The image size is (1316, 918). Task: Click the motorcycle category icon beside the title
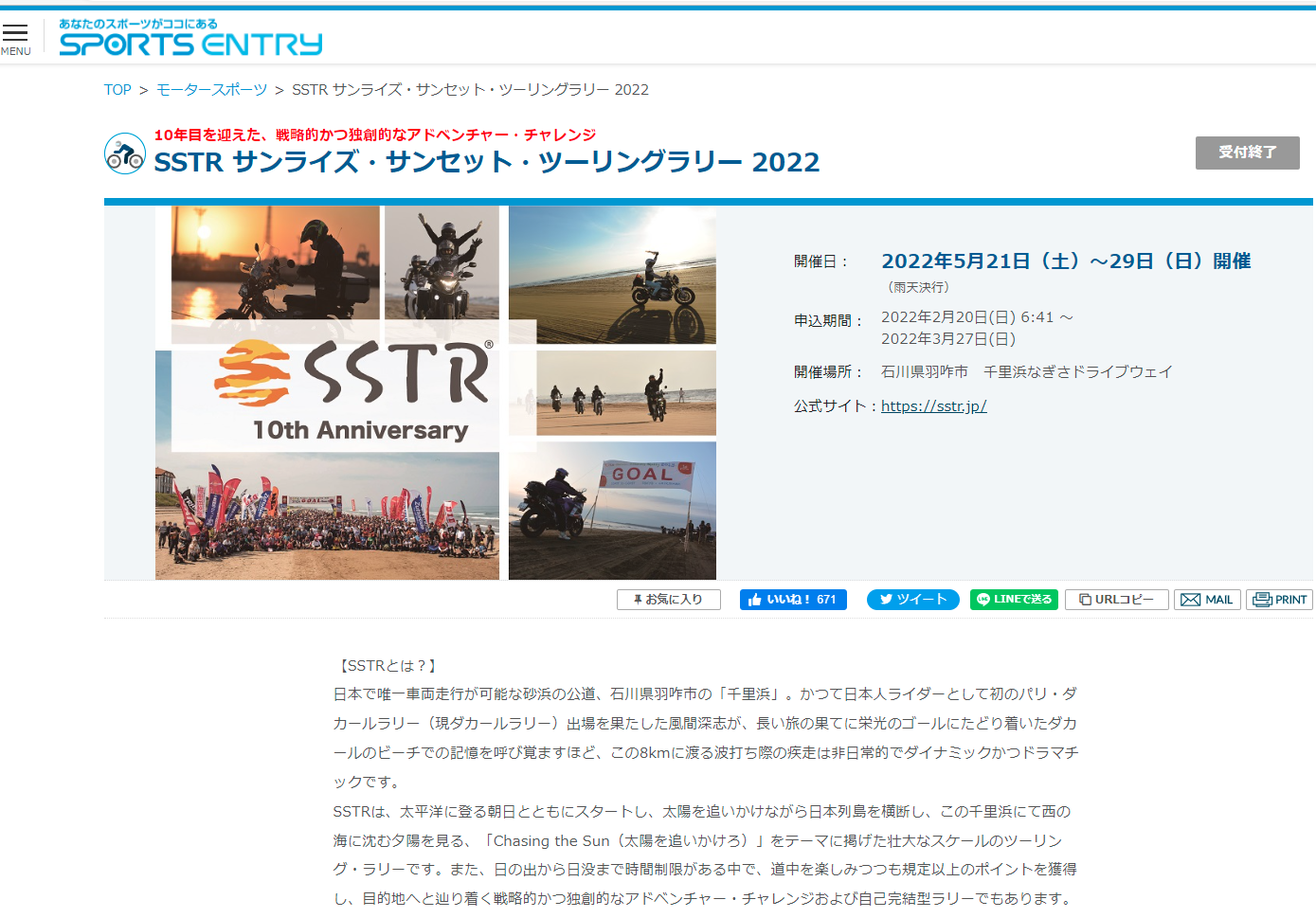coord(125,153)
